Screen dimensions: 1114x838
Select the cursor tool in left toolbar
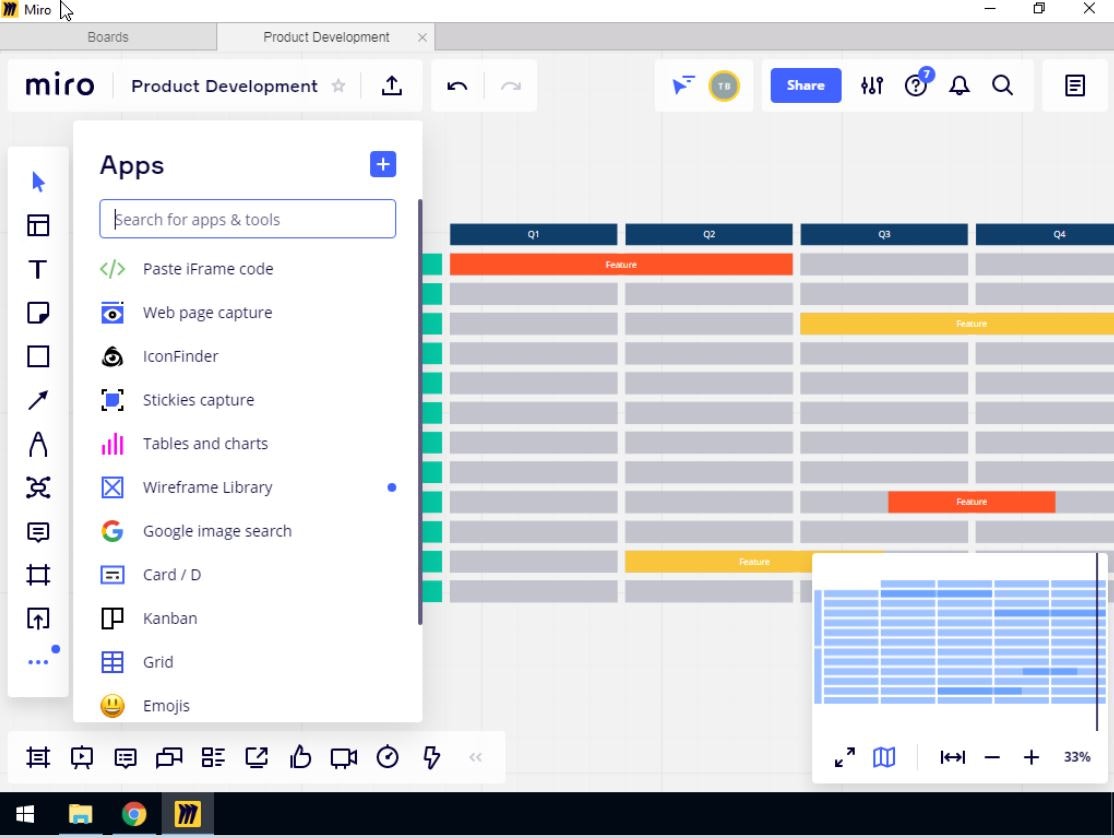38,182
